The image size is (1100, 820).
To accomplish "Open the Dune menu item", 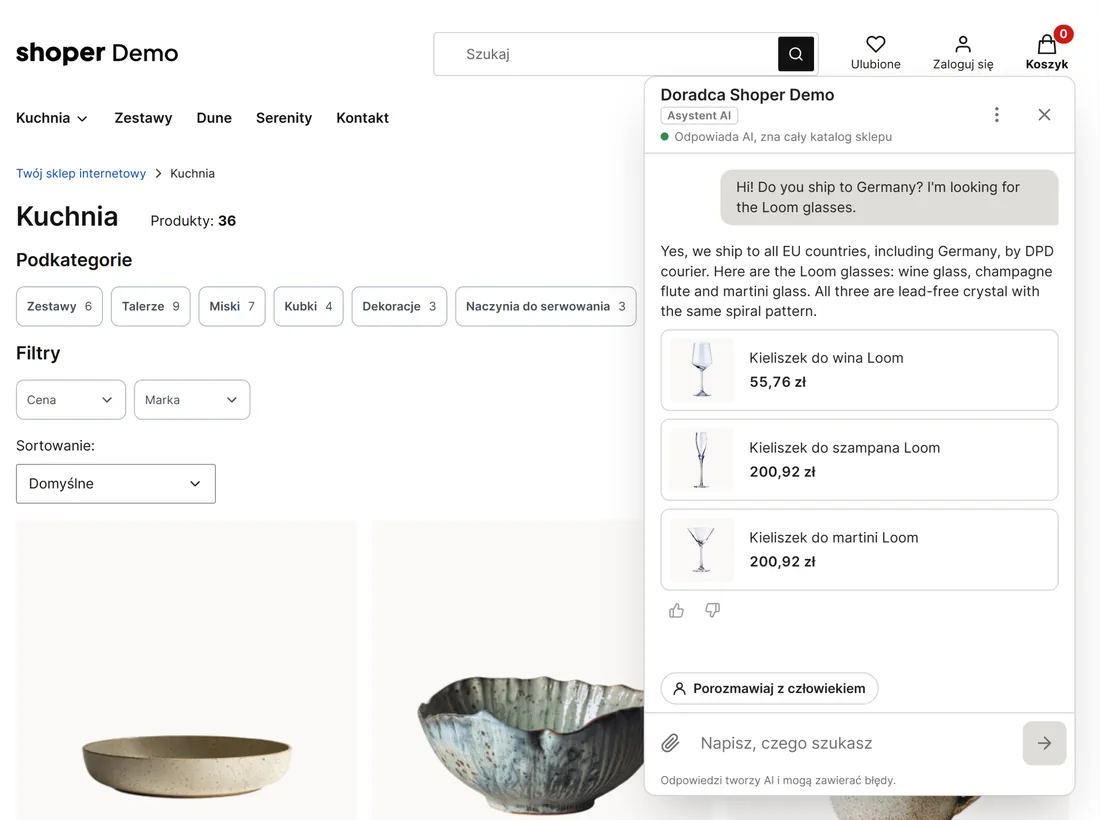I will [x=214, y=118].
